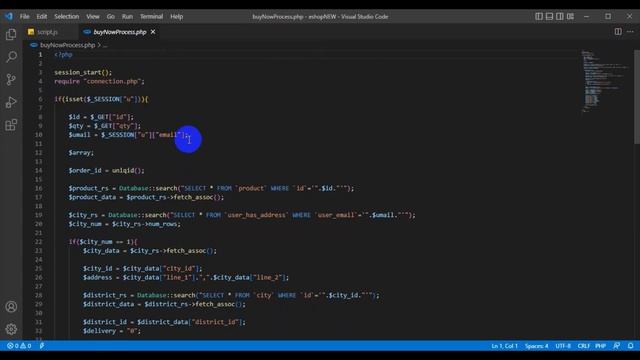Open the View menu
Screen dimensions: 640x360
coord(93,16)
